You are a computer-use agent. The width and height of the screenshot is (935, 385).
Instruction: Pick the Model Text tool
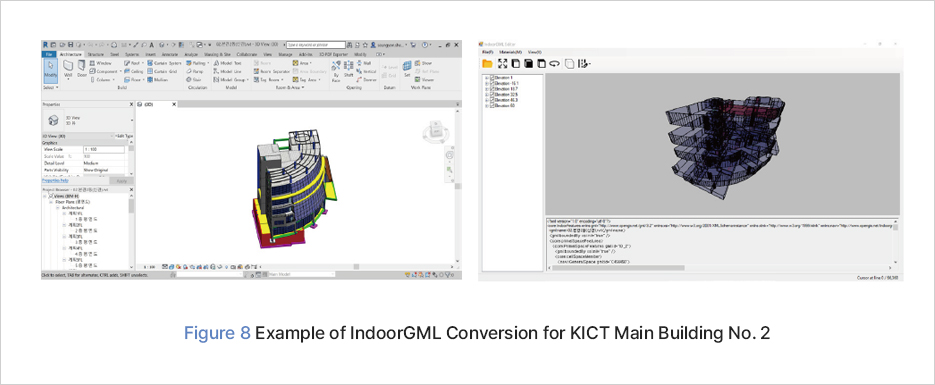[x=227, y=63]
